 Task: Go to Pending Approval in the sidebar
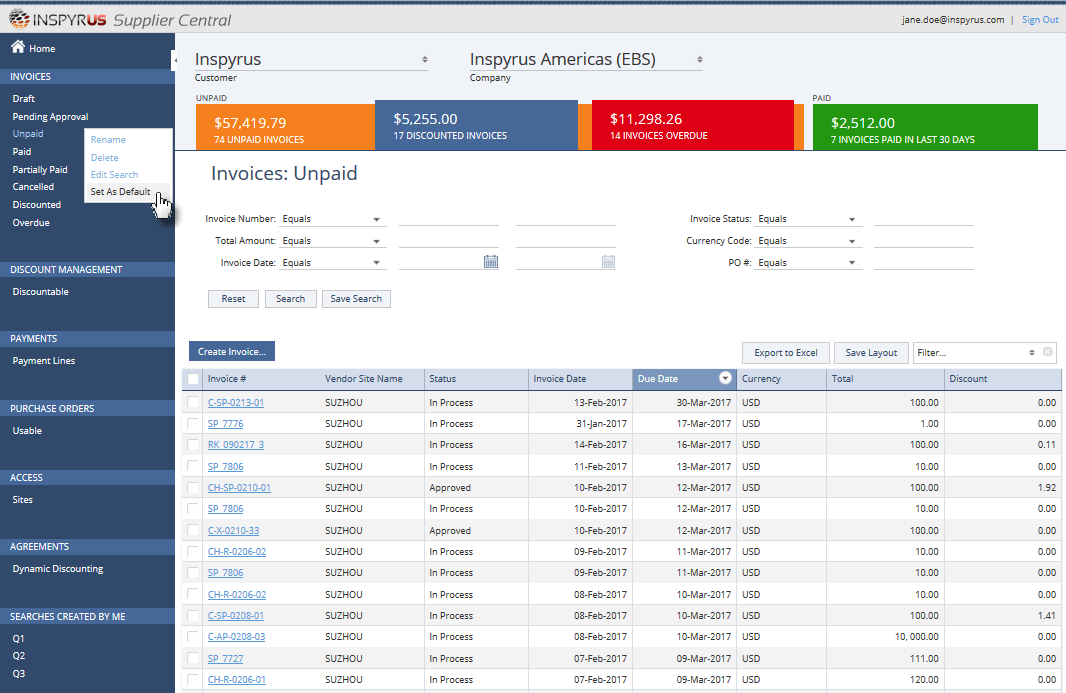click(x=50, y=116)
